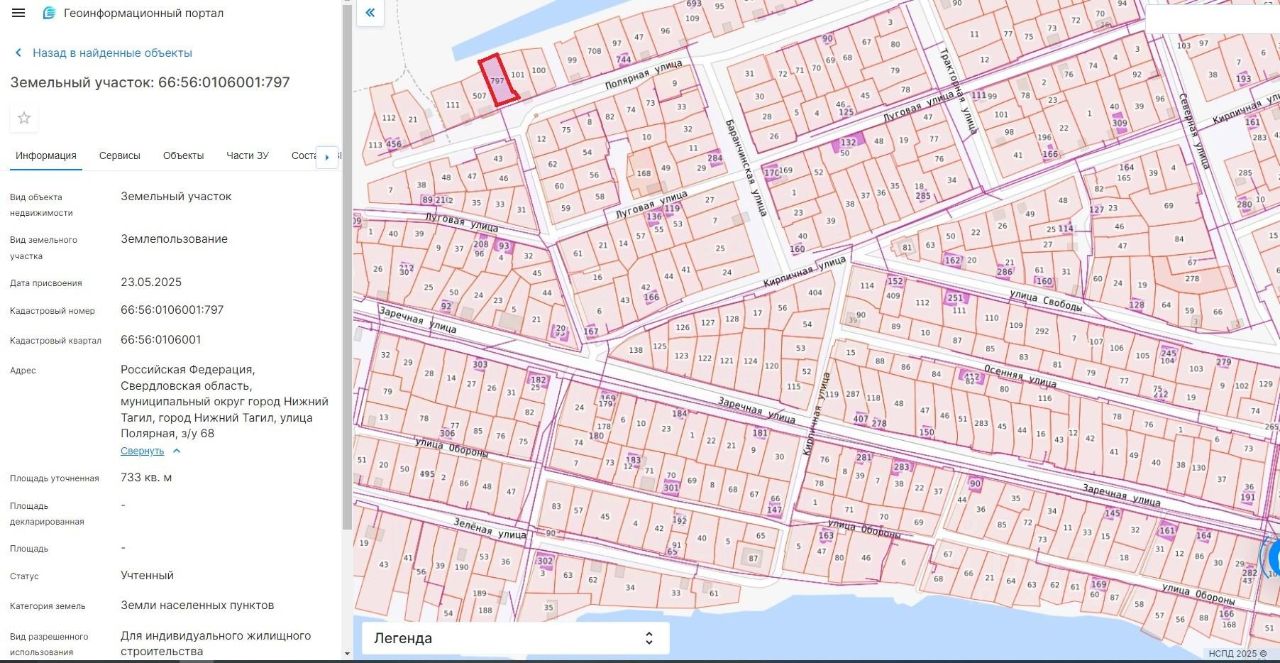Click parcel 404 on the map
Screen dimensions: 1280x663
pos(815,293)
